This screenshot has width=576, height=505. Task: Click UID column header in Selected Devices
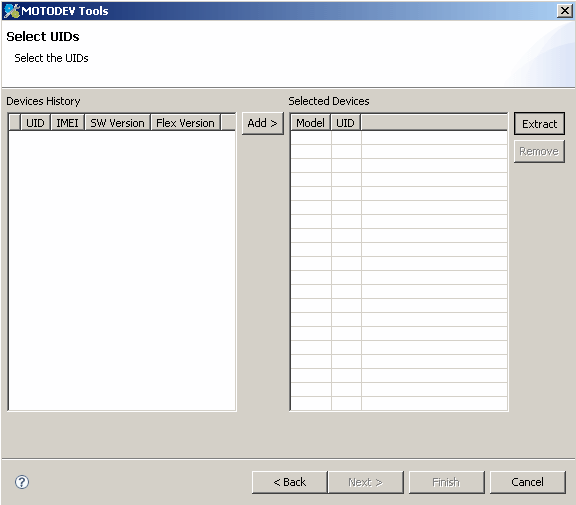click(346, 123)
